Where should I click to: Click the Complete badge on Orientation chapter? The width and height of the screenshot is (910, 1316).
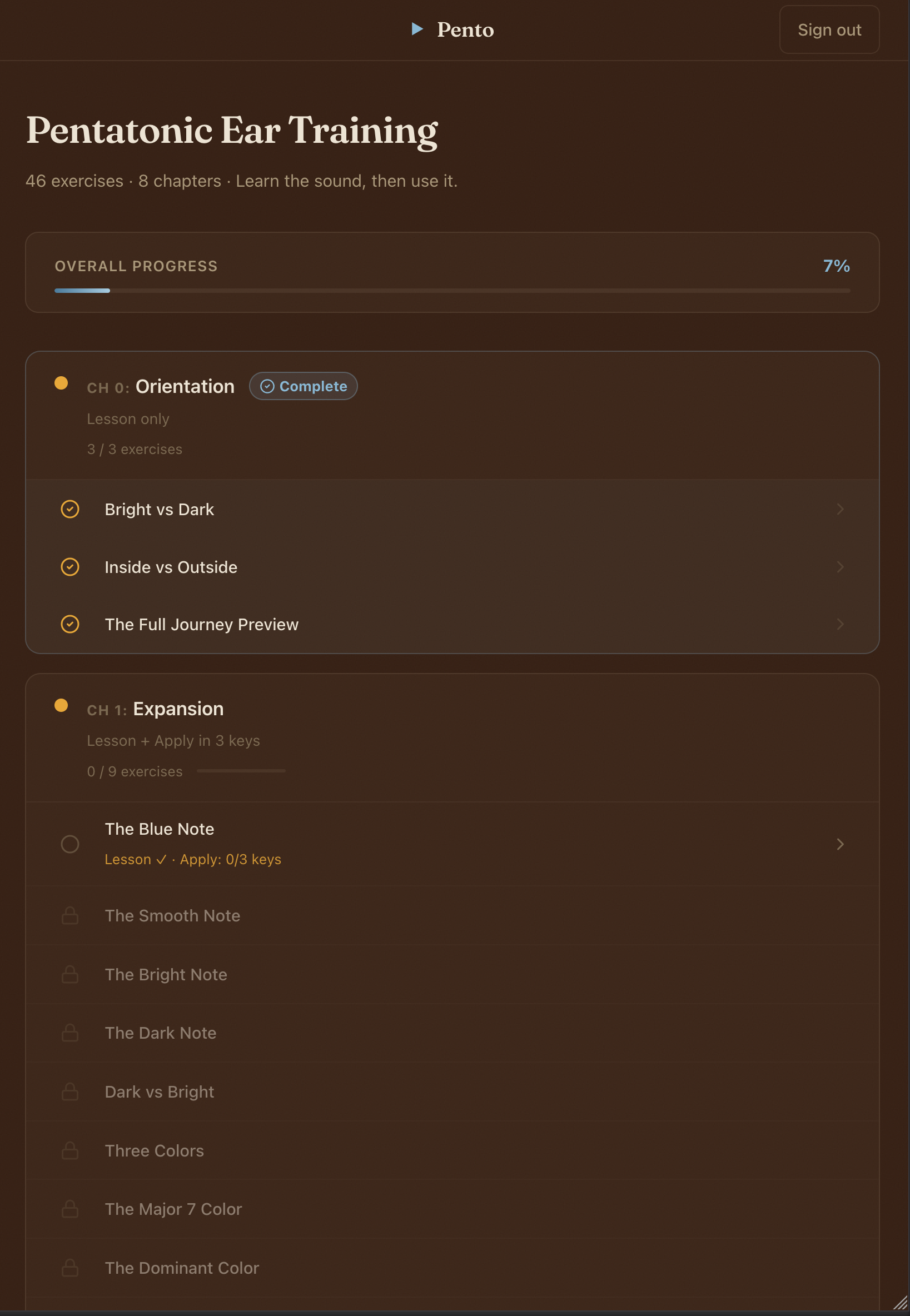pyautogui.click(x=304, y=386)
